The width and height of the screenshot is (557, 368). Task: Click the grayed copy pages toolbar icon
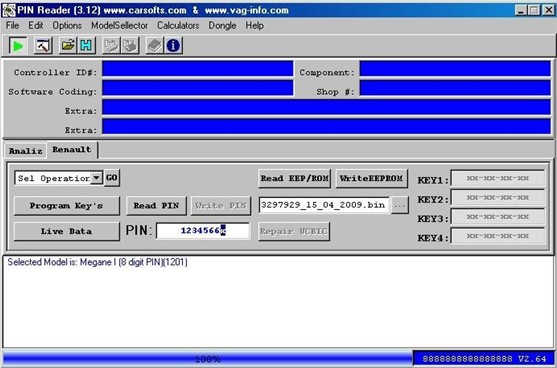coord(111,46)
